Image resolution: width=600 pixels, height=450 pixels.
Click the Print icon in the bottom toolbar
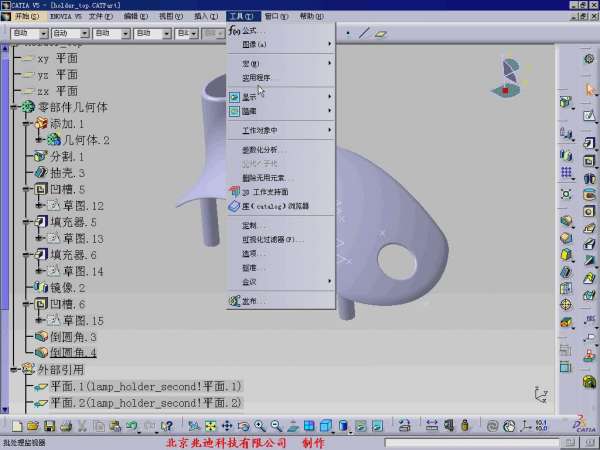pyautogui.click(x=66, y=426)
